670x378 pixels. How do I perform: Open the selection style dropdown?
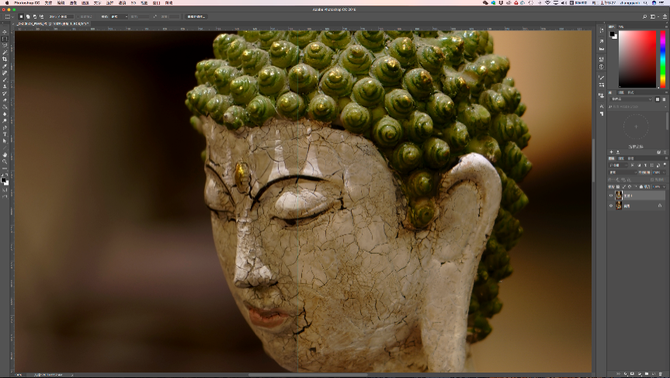[119, 17]
